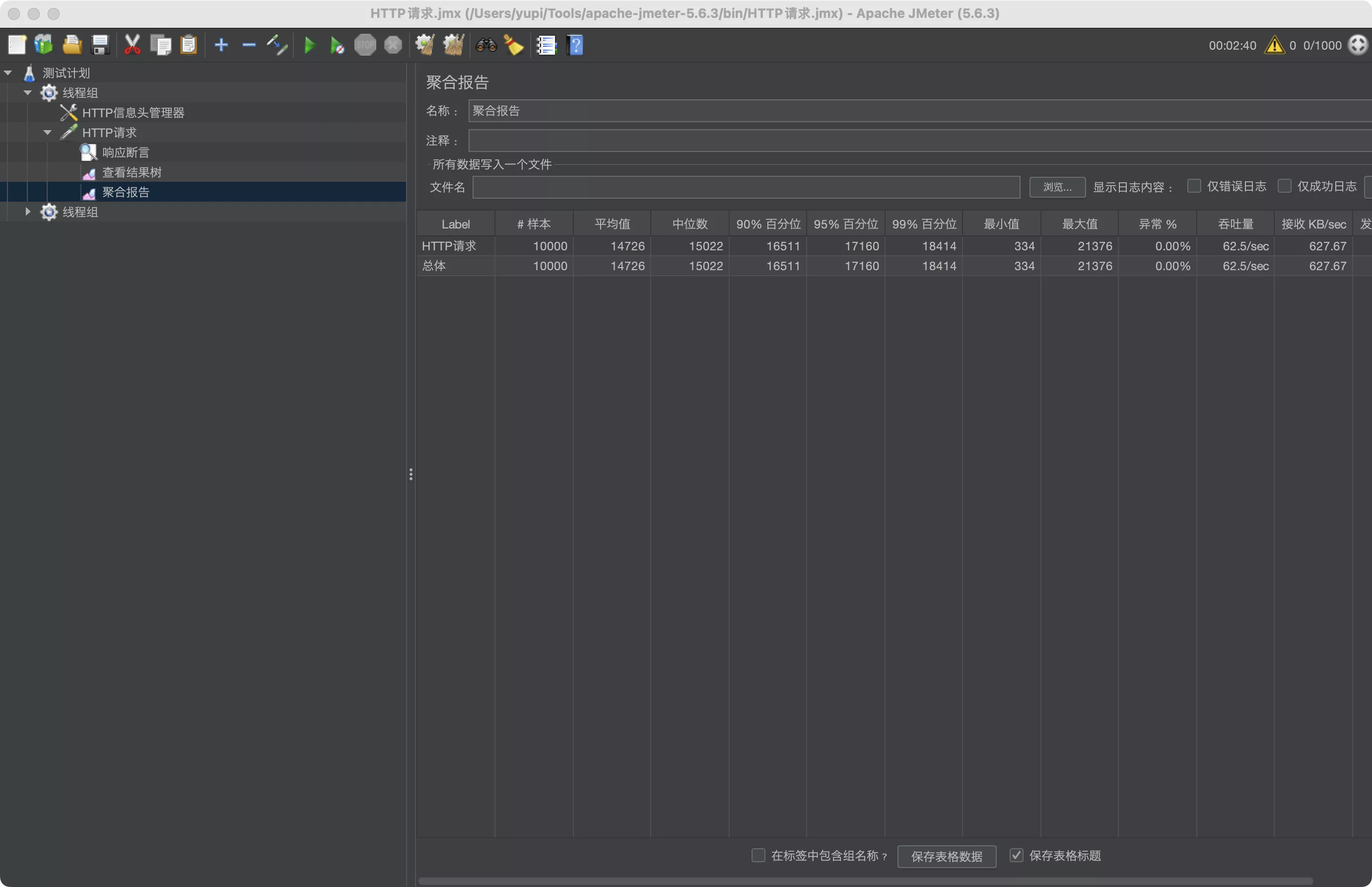Select HTTP请求 sampler in the tree
This screenshot has width=1372, height=887.
click(109, 132)
